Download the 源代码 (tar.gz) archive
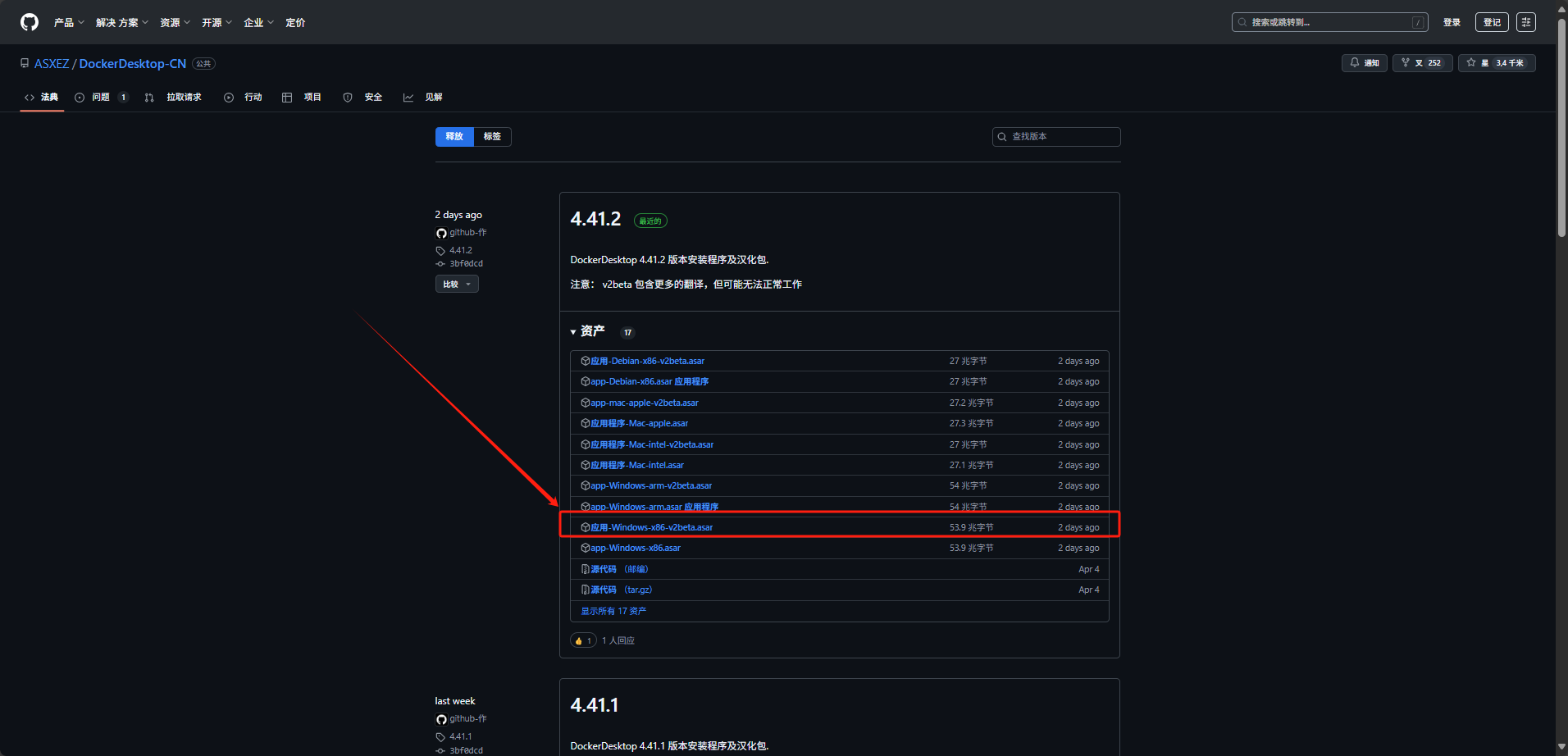The image size is (1568, 756). pyautogui.click(x=622, y=590)
